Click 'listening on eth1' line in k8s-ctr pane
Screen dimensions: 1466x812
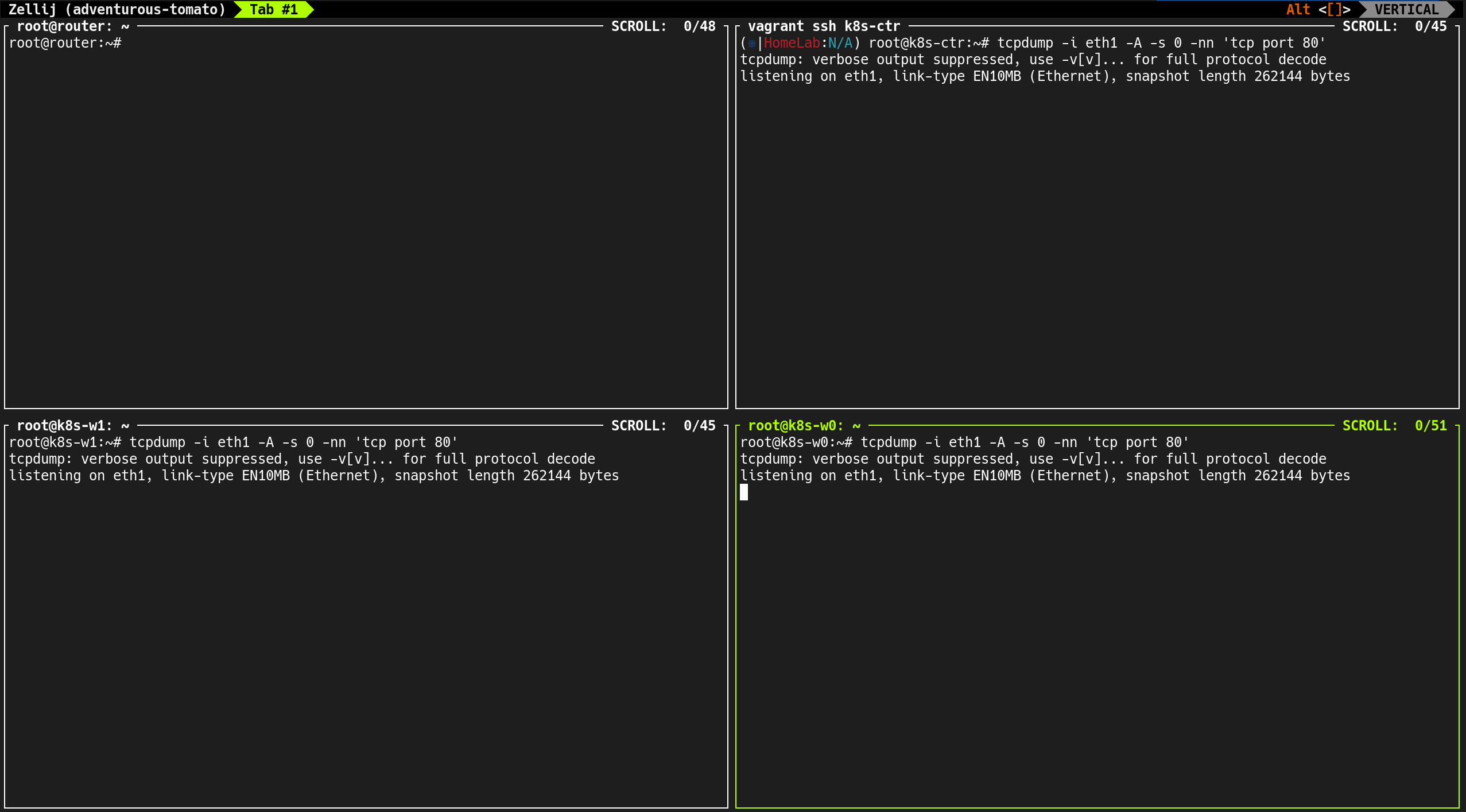(x=1045, y=76)
